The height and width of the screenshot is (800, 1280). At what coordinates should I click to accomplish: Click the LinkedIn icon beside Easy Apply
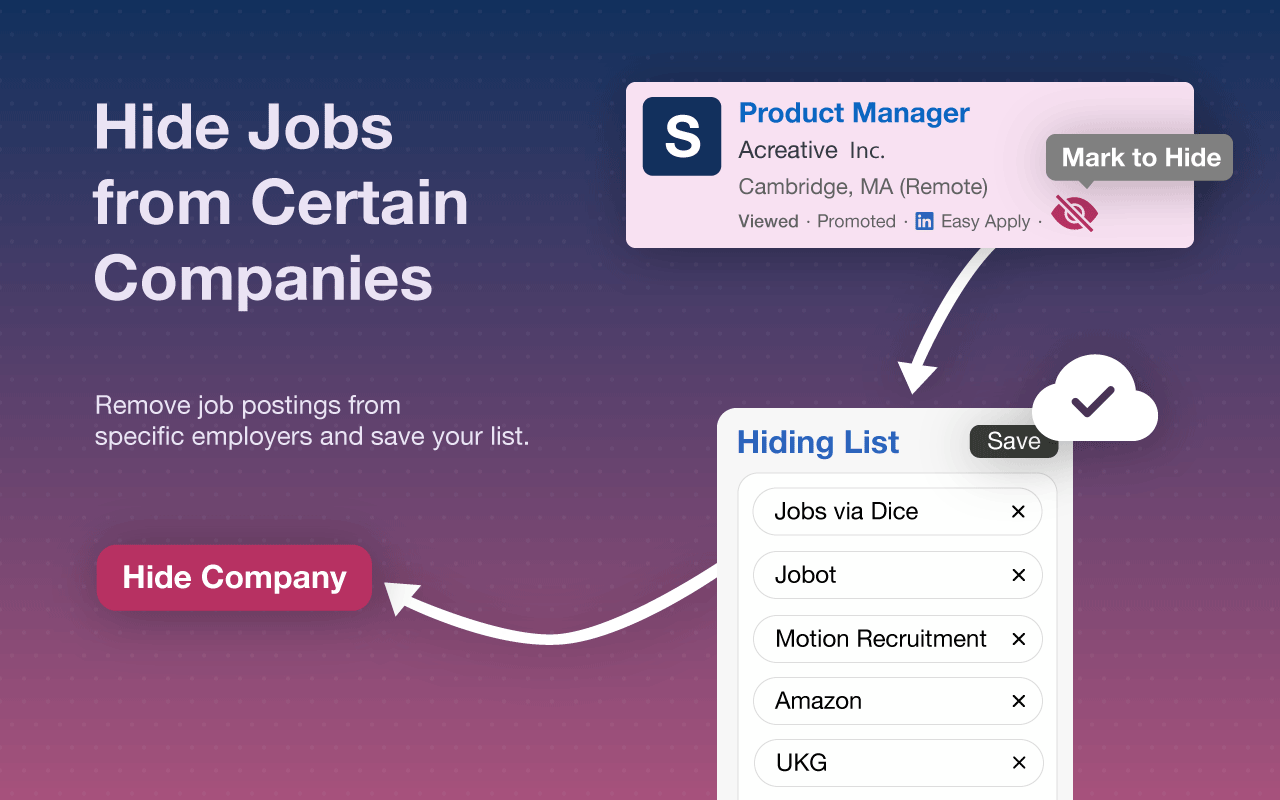click(925, 221)
